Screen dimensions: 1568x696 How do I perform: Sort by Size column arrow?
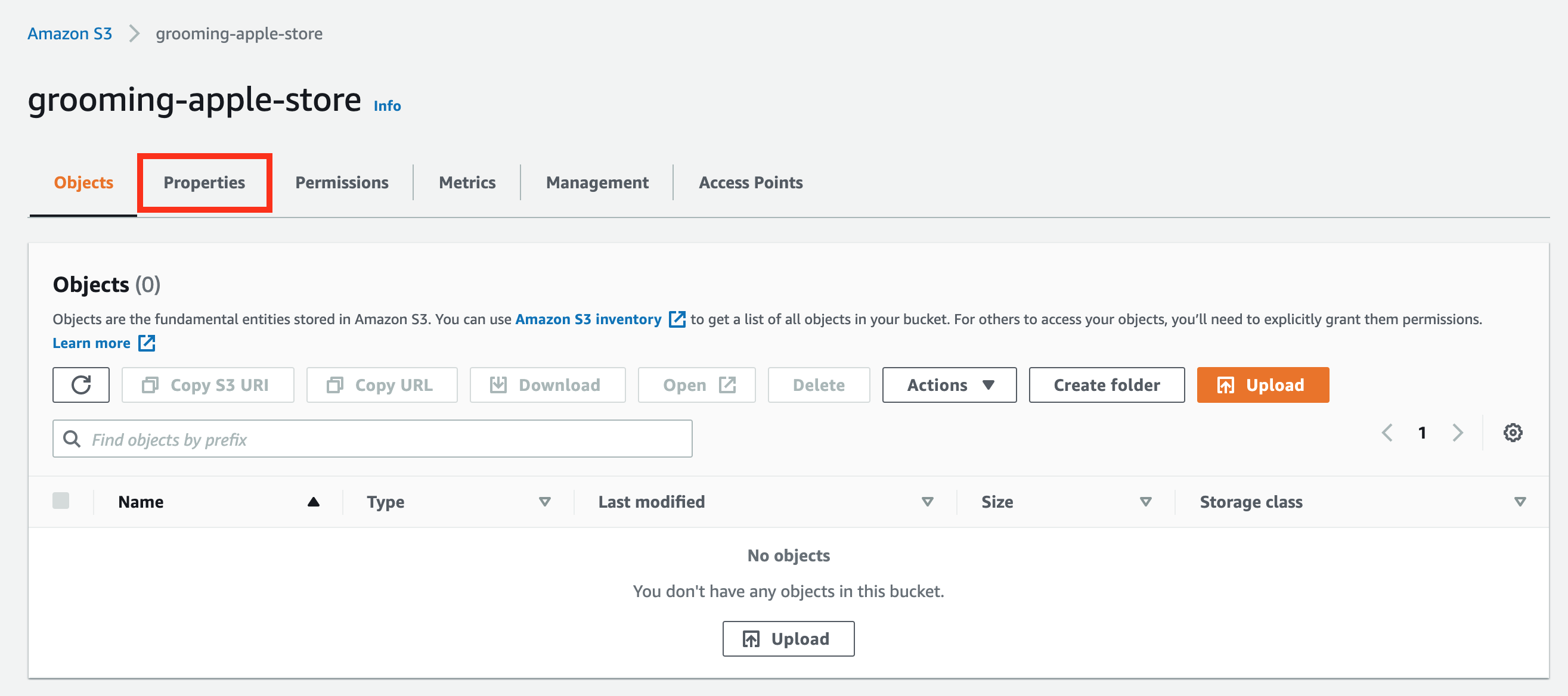click(1145, 502)
